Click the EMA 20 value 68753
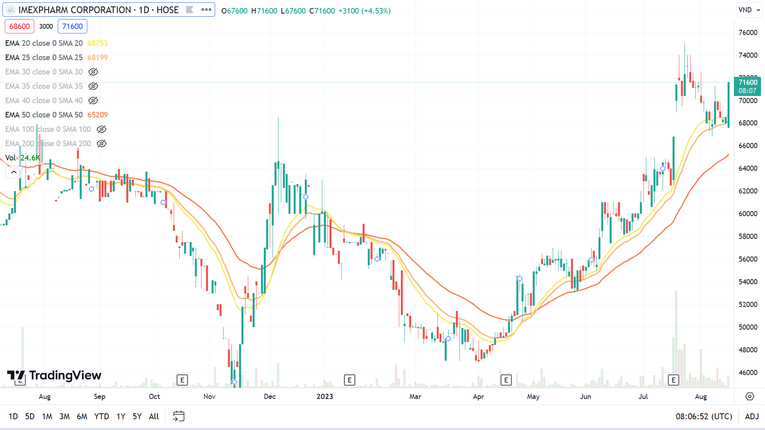This screenshot has height=430, width=765. click(x=98, y=43)
